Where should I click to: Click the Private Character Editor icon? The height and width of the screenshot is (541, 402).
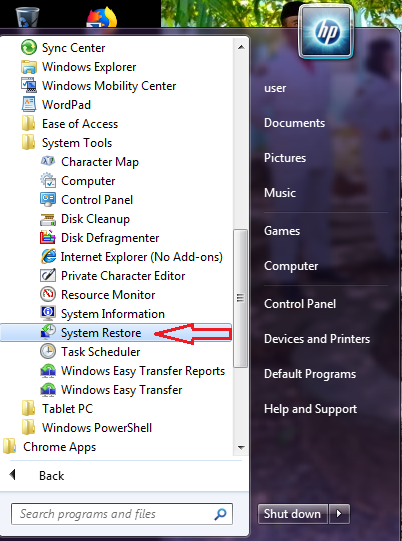coord(48,275)
